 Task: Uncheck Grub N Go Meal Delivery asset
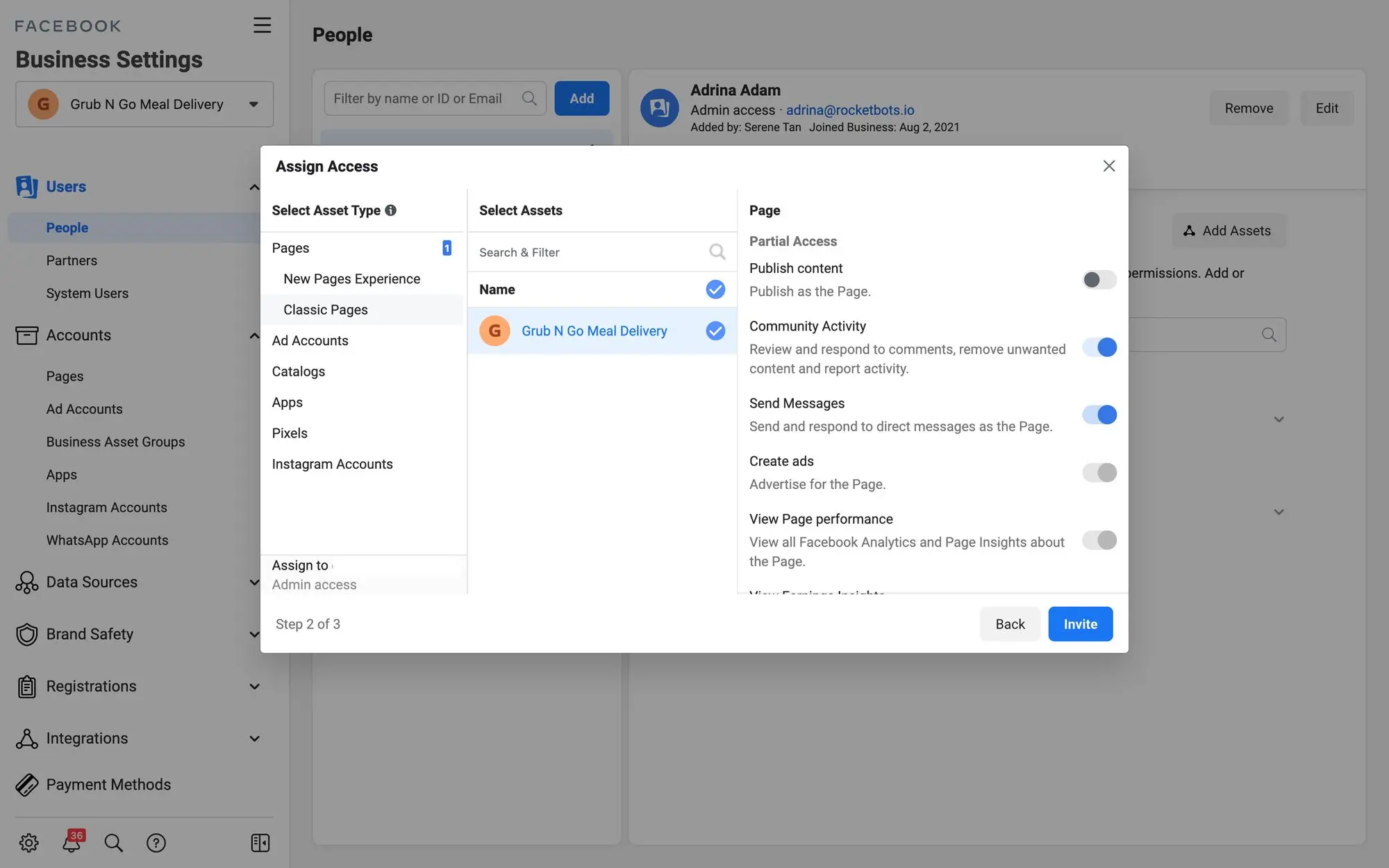[x=715, y=331]
